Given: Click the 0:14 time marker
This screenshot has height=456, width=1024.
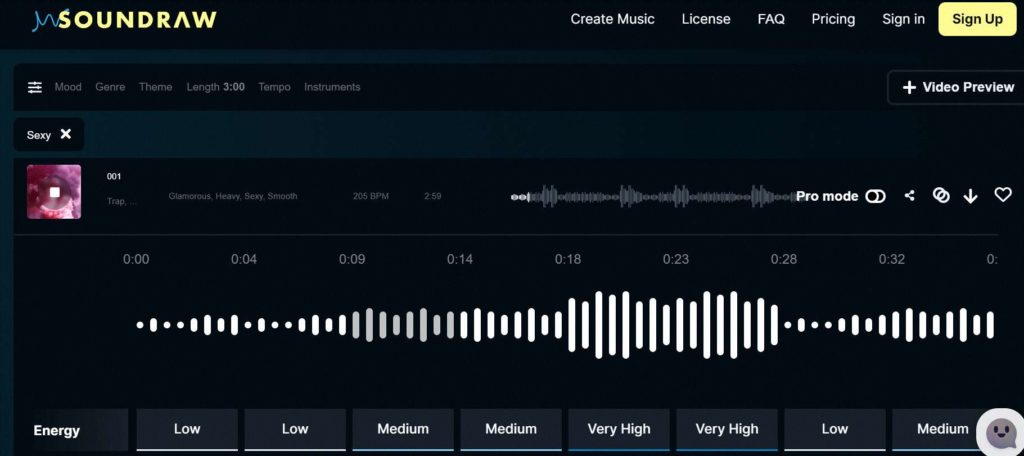Looking at the screenshot, I should click(x=460, y=259).
